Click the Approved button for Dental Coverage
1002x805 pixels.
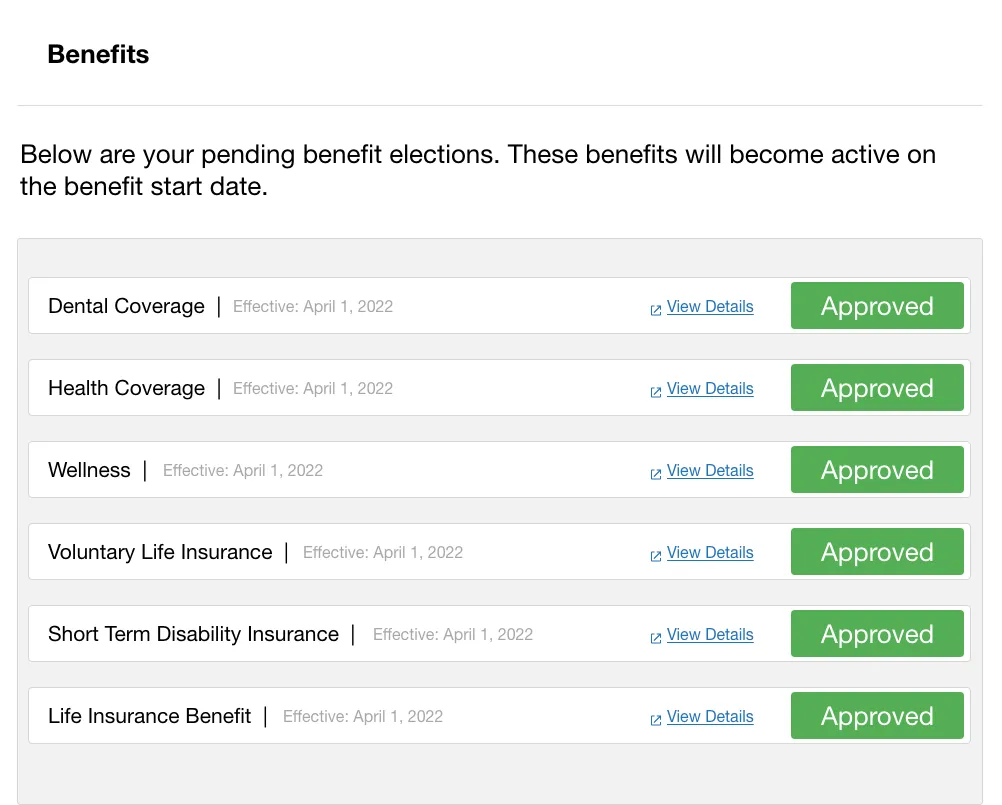coord(877,305)
